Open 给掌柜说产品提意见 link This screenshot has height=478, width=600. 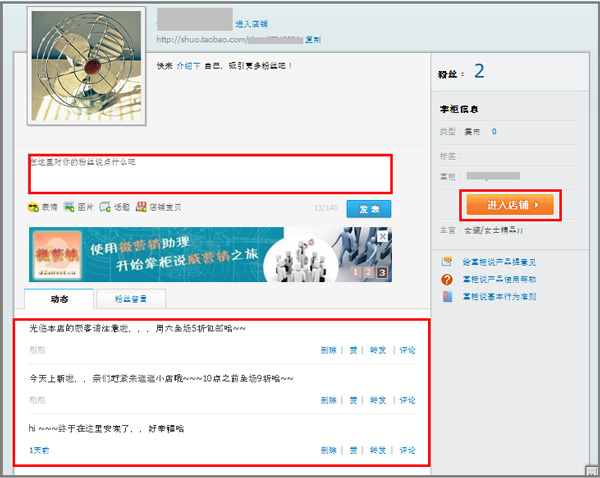(499, 262)
